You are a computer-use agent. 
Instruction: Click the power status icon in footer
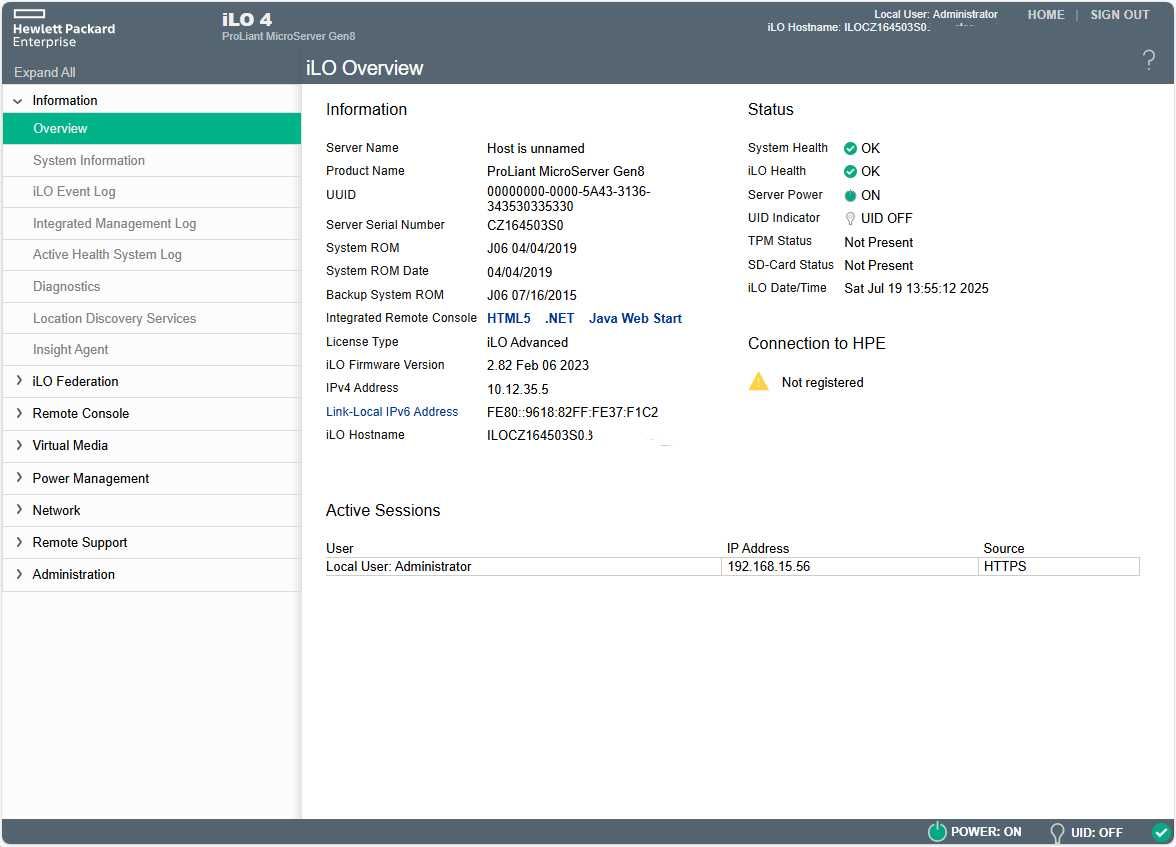click(937, 831)
